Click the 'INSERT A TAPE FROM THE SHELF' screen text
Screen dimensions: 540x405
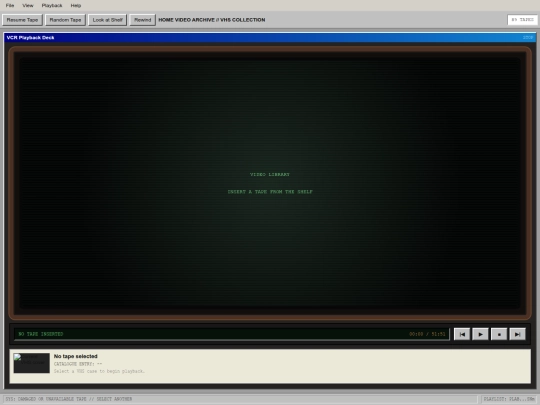point(270,192)
